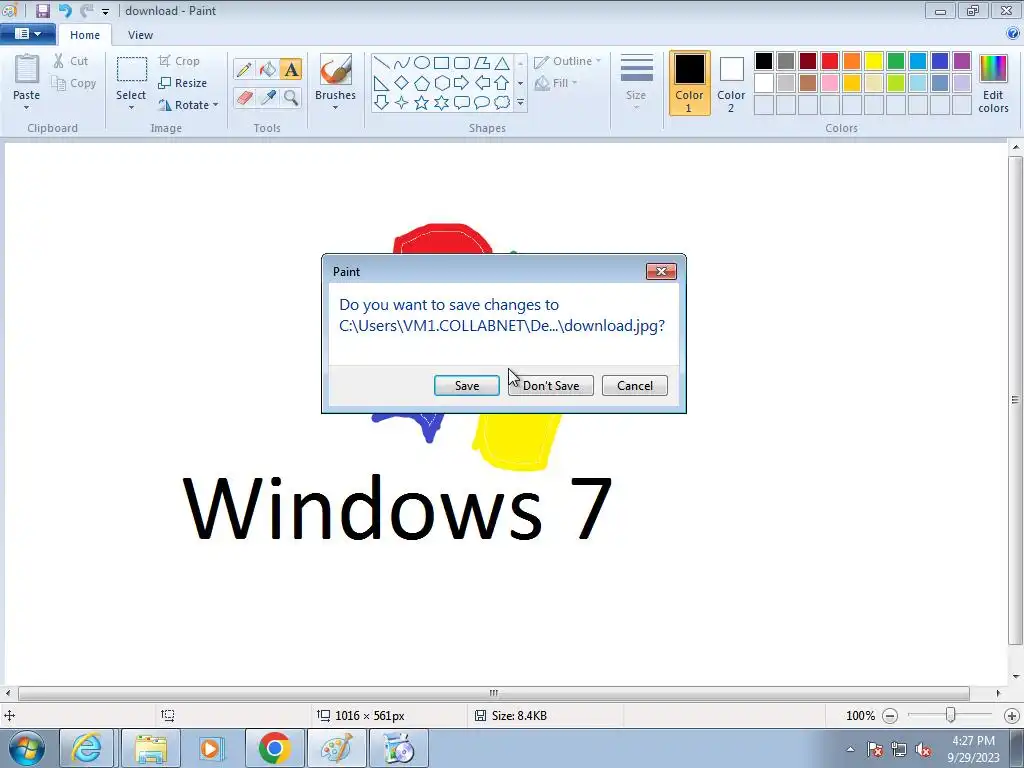The width and height of the screenshot is (1024, 768).
Task: Expand the Select dropdown arrow
Action: tap(131, 108)
